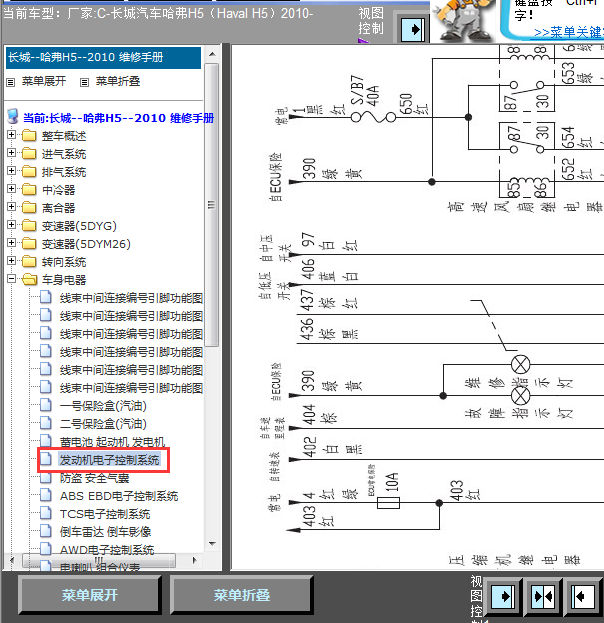Viewport: 604px width, 623px height.
Task: Click horizontal scrollbar thumb in tree panel
Action: pyautogui.click(x=99, y=560)
